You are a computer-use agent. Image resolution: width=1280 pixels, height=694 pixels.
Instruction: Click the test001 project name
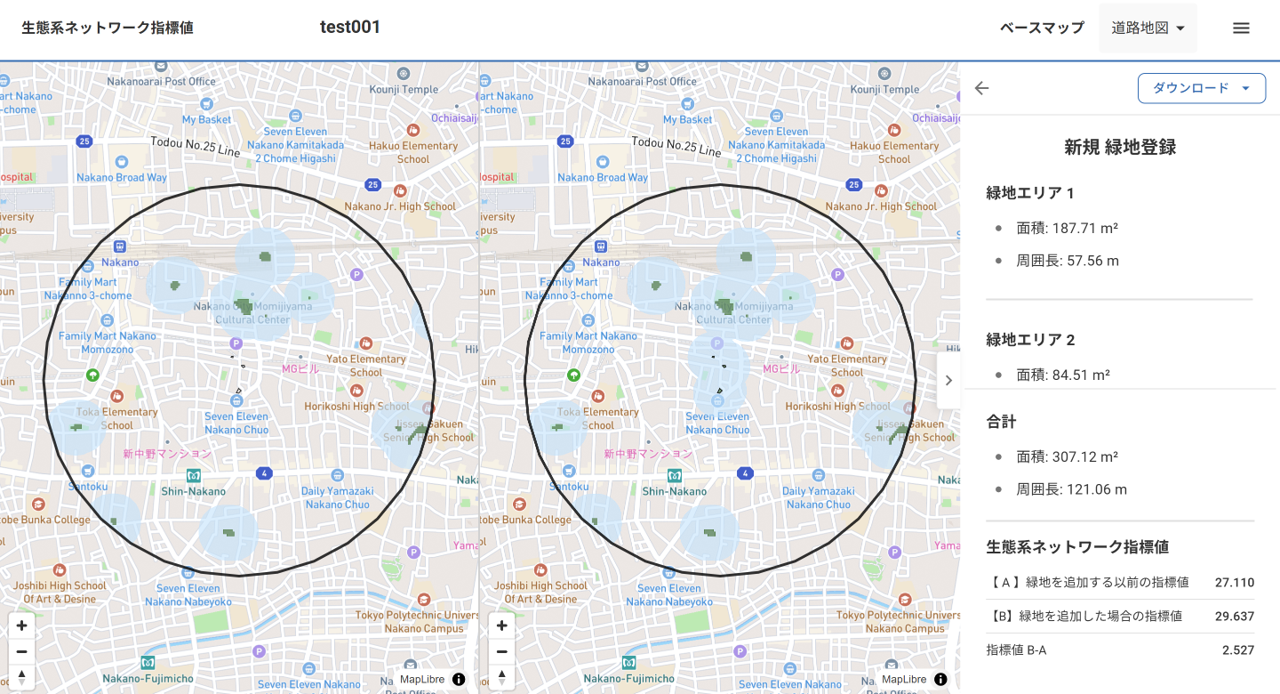coord(350,28)
